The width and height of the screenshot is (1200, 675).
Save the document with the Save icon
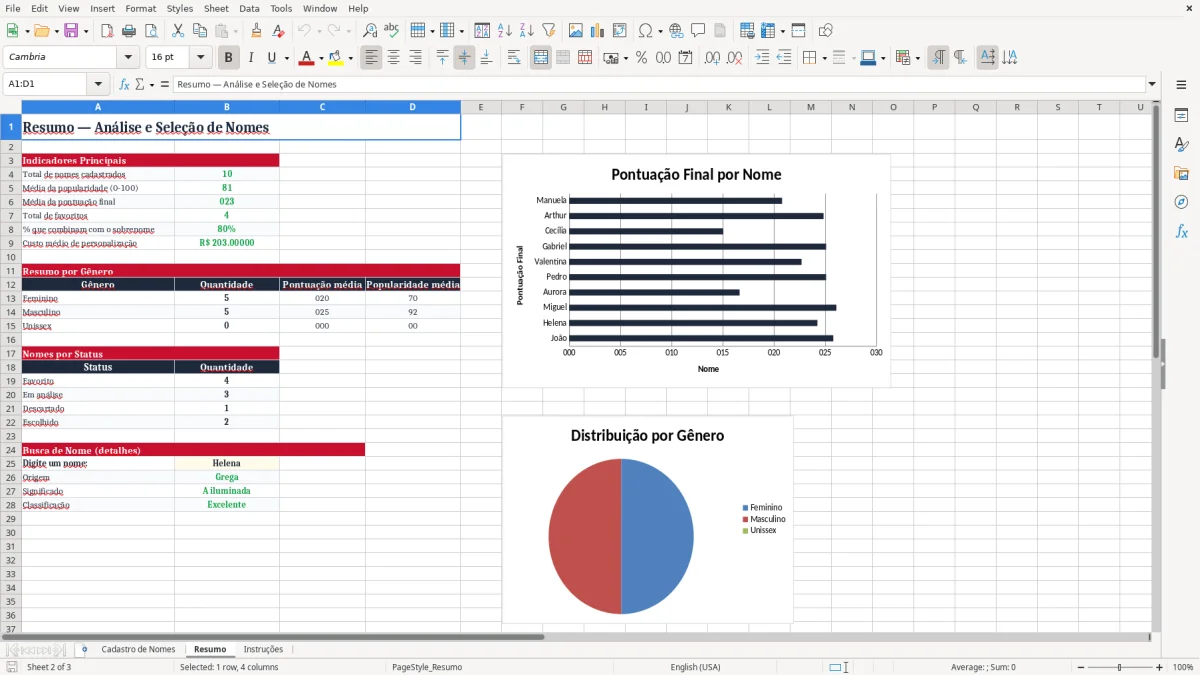click(71, 31)
